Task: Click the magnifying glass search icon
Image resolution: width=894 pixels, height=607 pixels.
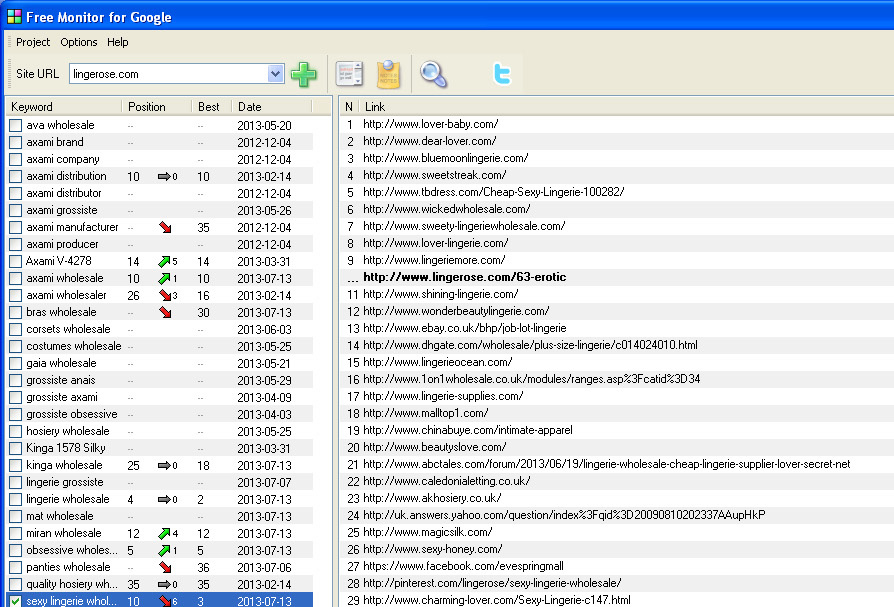Action: coord(433,74)
